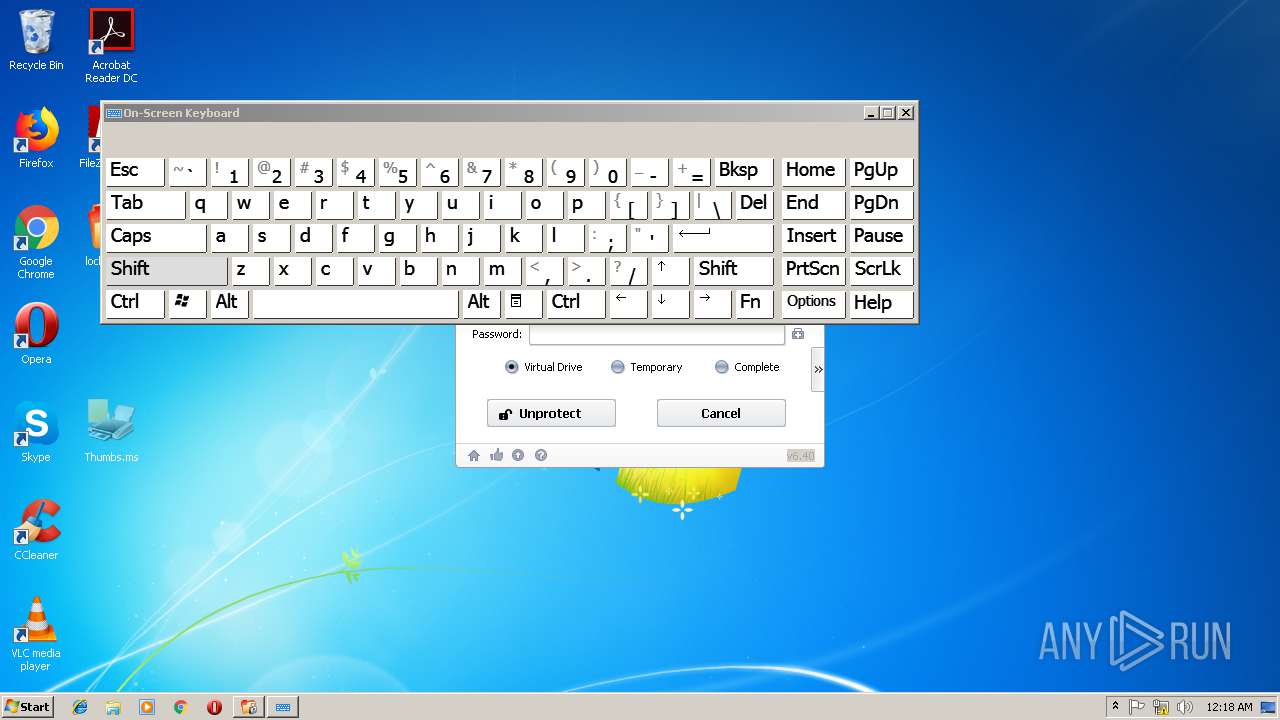Open the Start menu

(x=27, y=707)
